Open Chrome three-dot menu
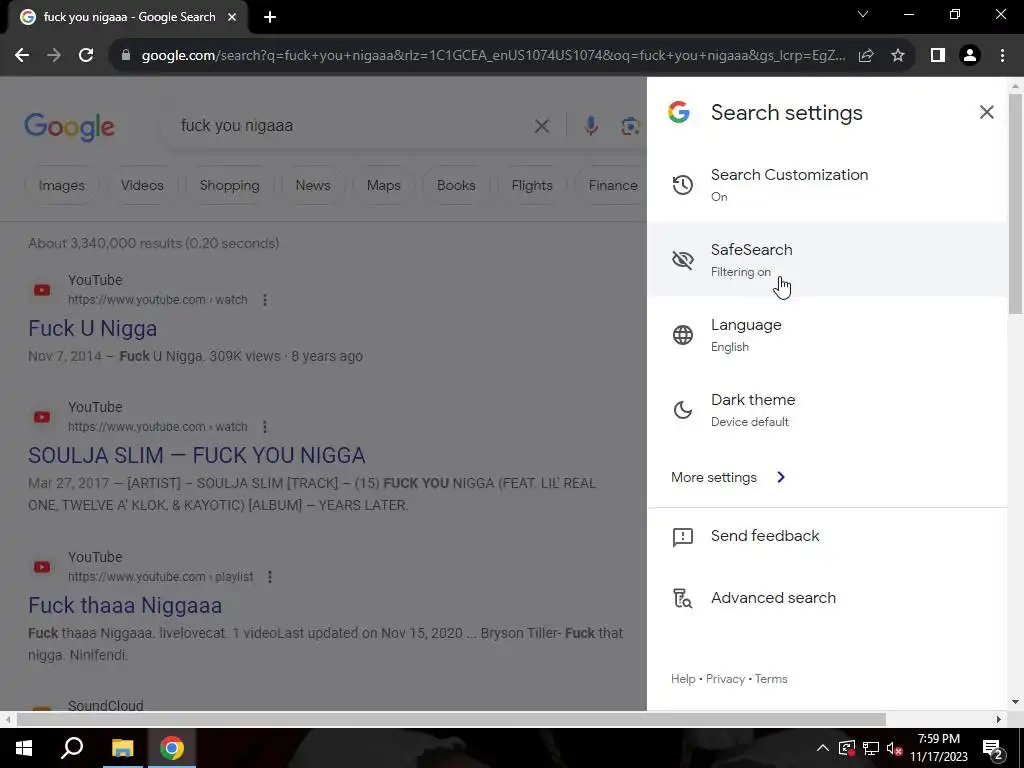The height and width of the screenshot is (768, 1024). 1002,56
